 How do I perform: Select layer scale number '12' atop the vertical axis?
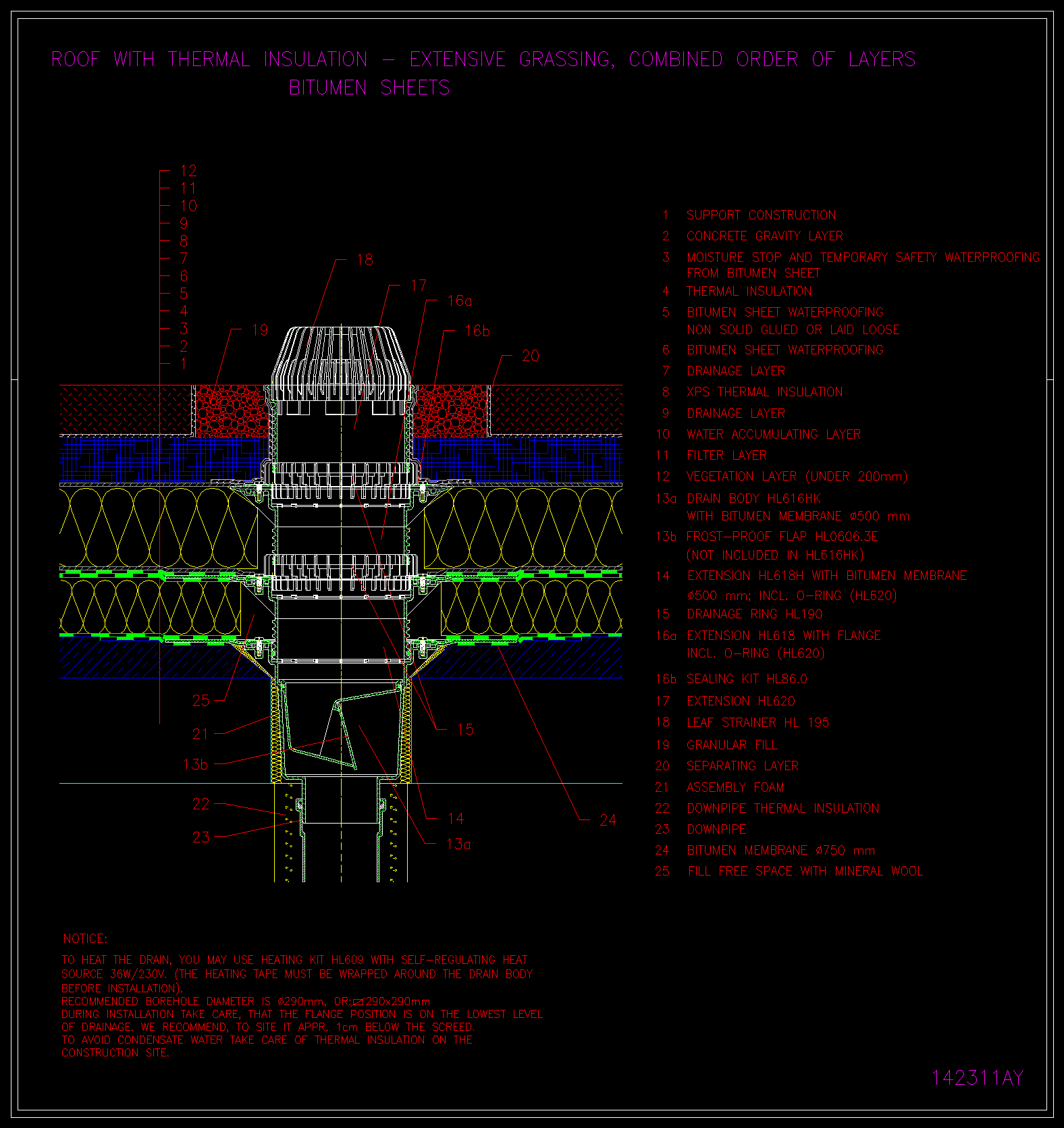188,171
